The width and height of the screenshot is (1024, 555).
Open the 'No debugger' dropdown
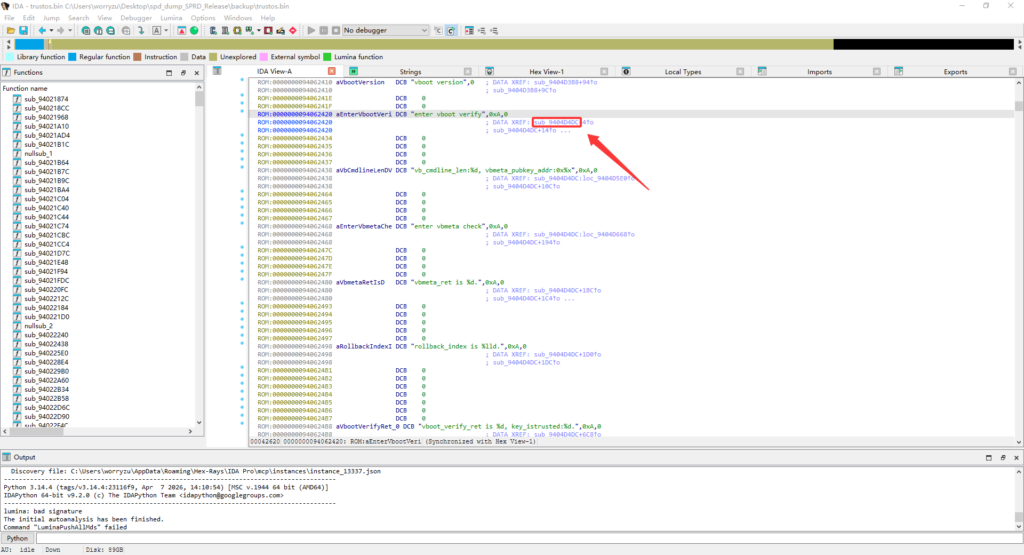coord(385,31)
